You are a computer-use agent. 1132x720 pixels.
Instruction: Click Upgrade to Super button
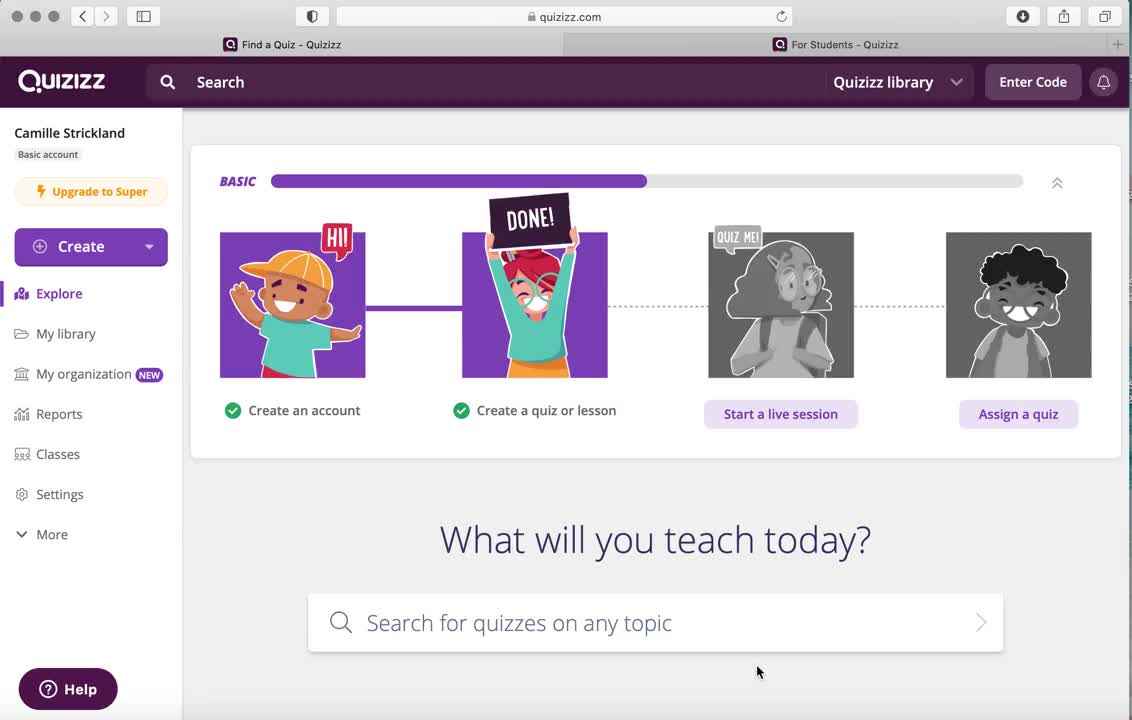[91, 191]
